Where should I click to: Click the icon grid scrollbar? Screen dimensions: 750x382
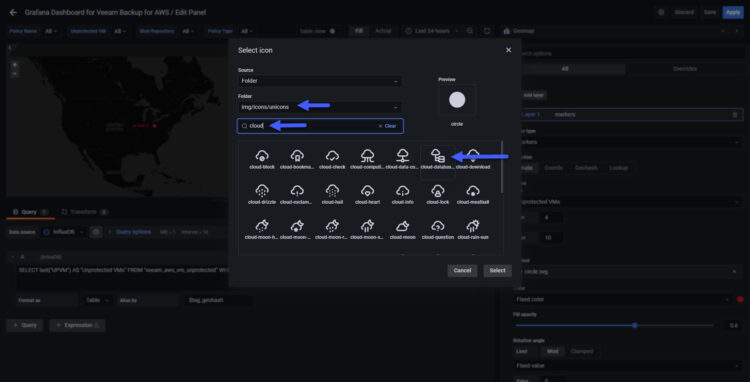pyautogui.click(x=501, y=167)
